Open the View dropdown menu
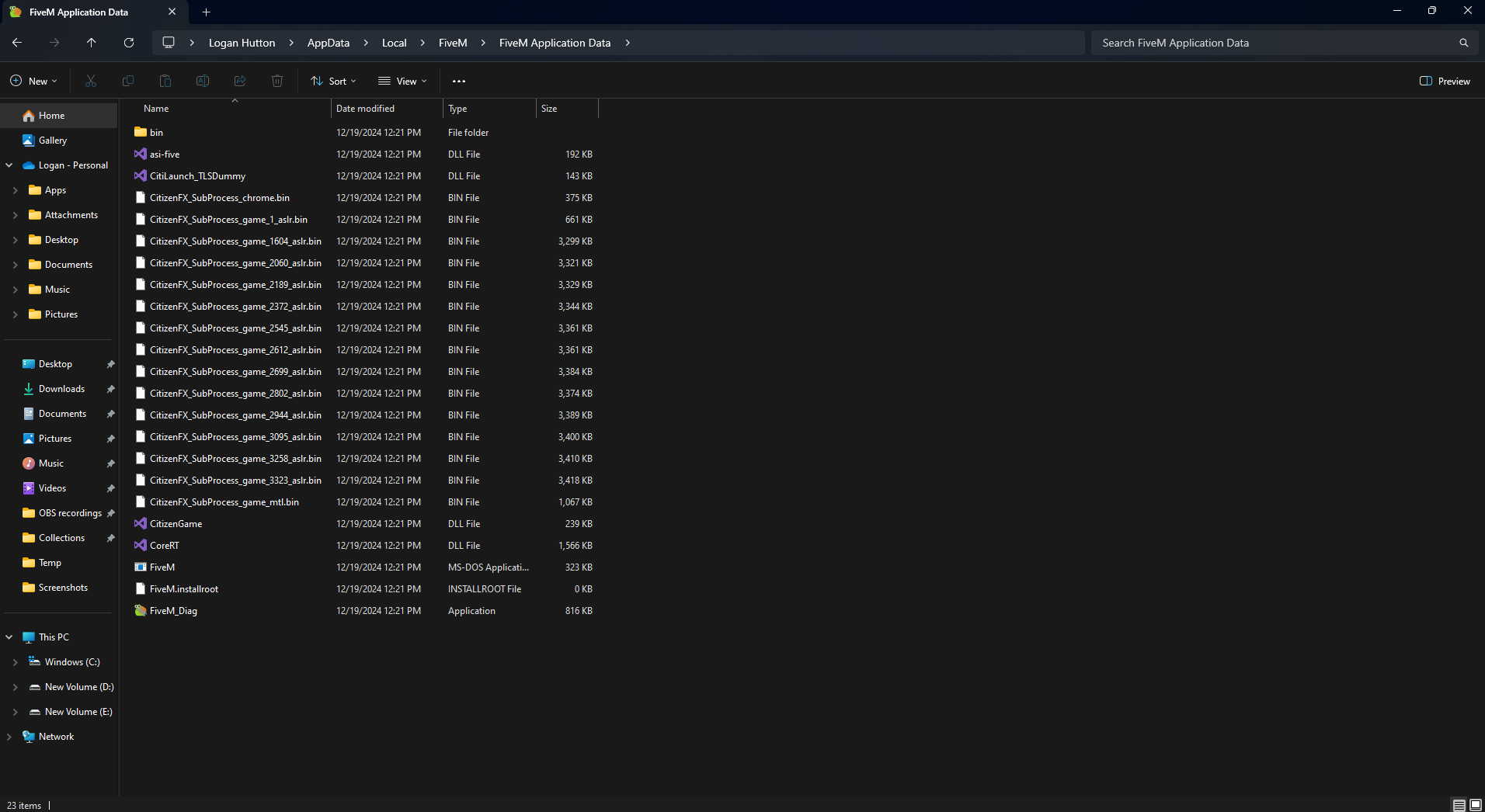This screenshot has width=1485, height=812. (402, 81)
